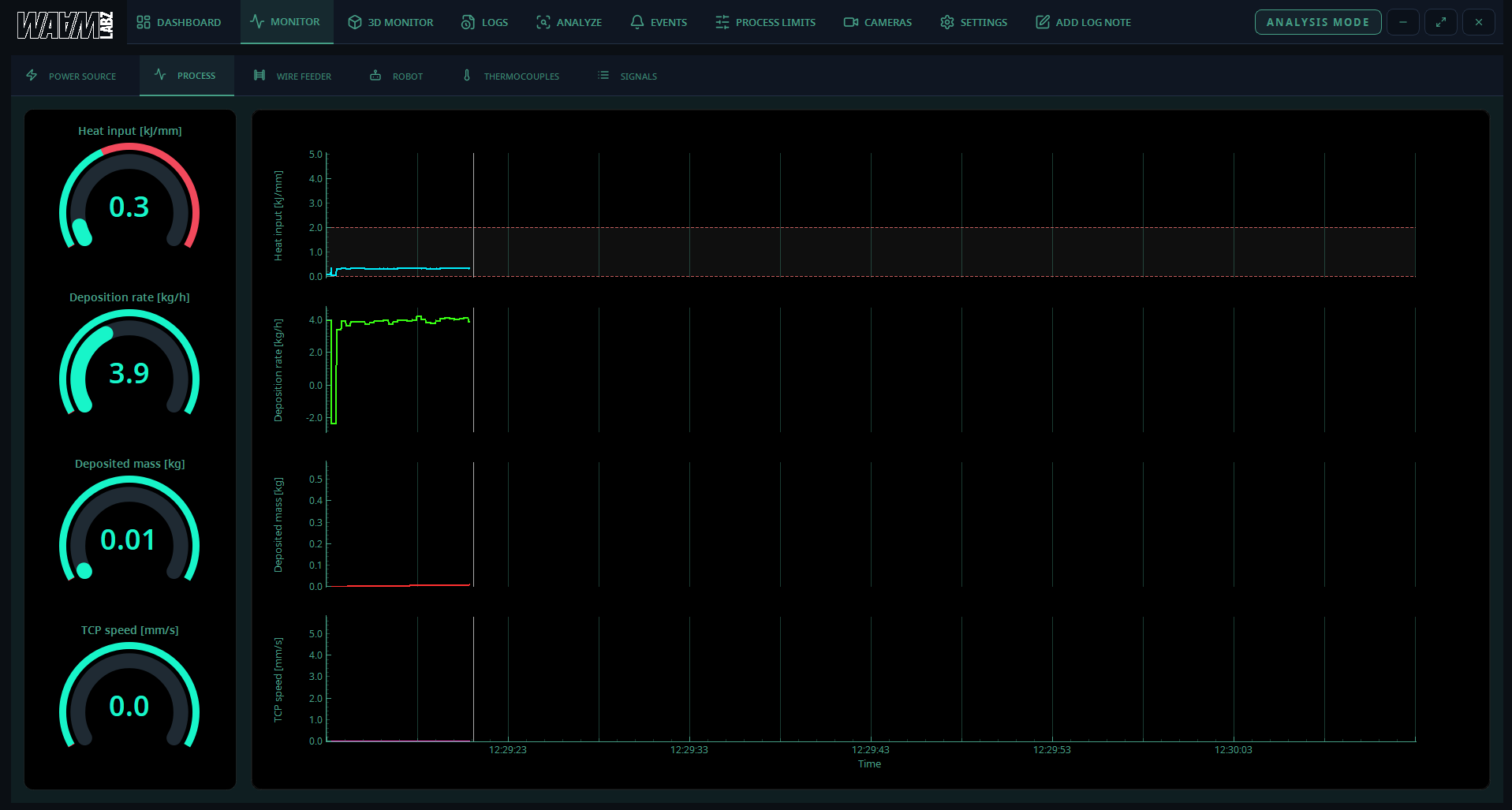Click the Logs database icon
Screen dimensions: 1512x810
pyautogui.click(x=468, y=22)
